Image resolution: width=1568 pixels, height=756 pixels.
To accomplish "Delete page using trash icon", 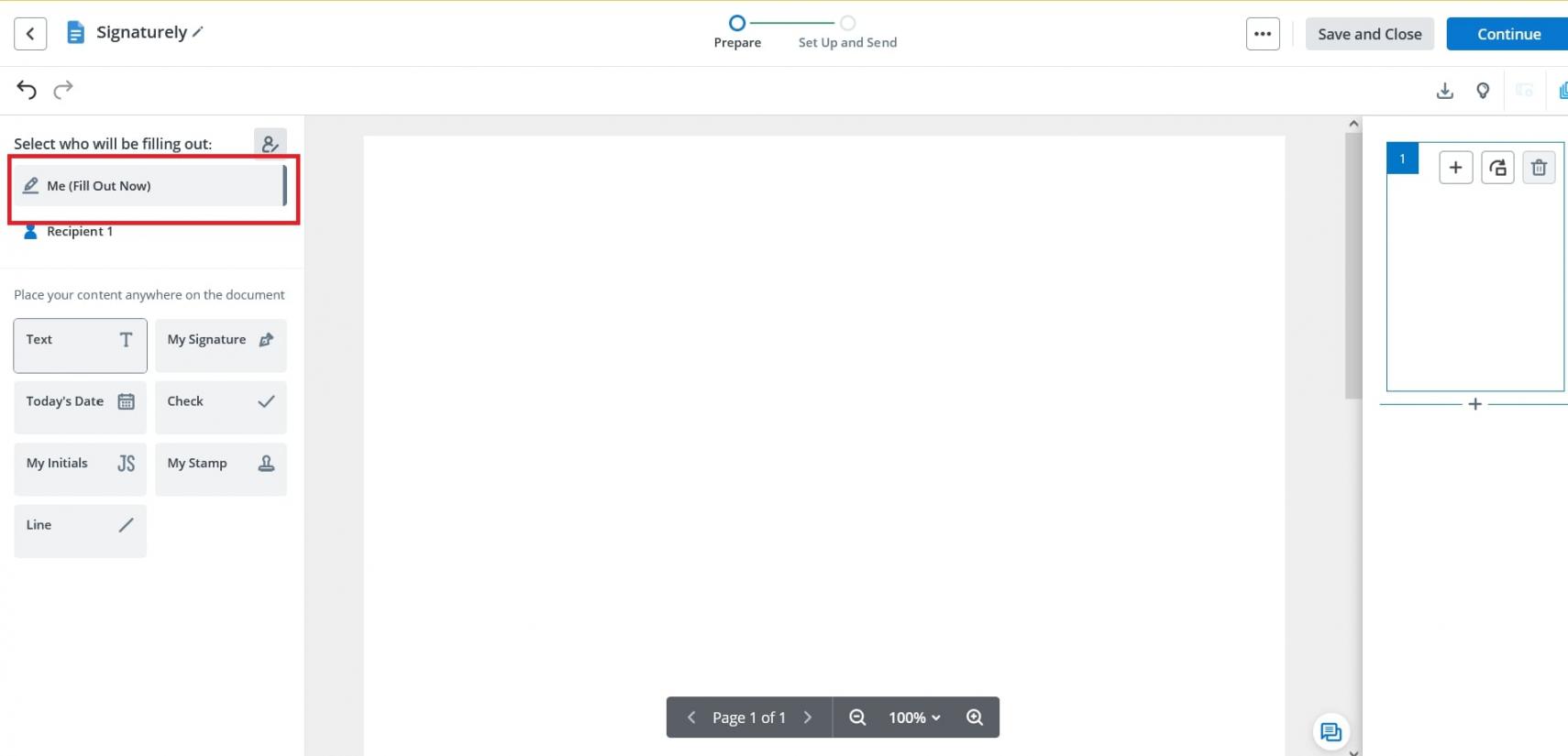I will [x=1539, y=168].
